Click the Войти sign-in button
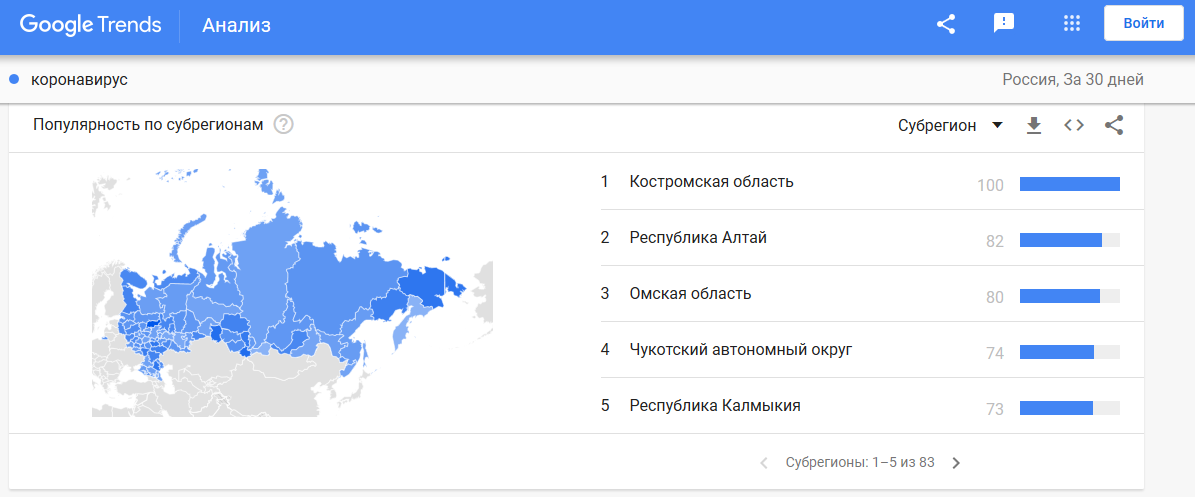Viewport: 1195px width, 497px height. click(1143, 24)
